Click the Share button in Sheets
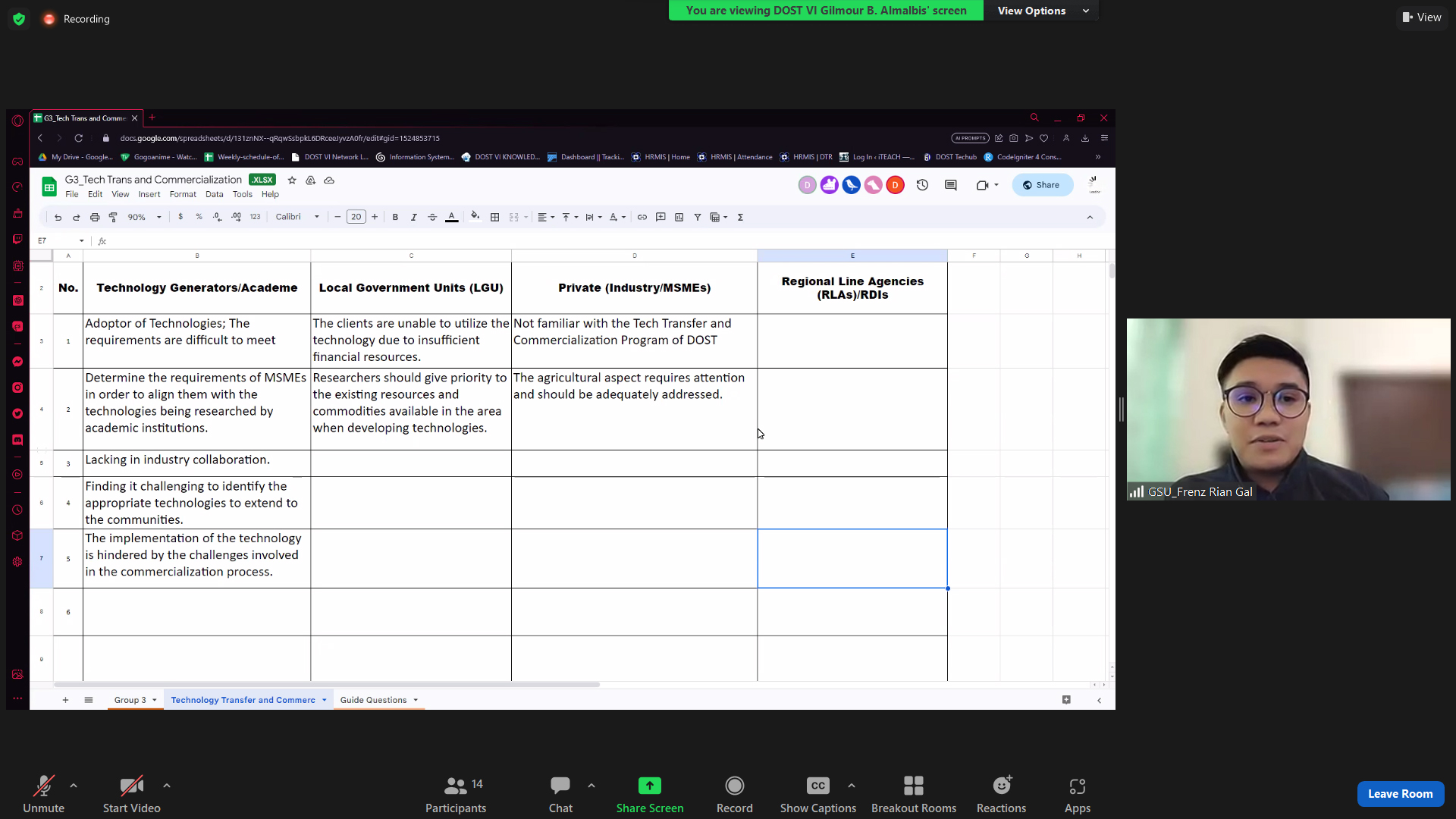The image size is (1456, 819). click(x=1042, y=185)
